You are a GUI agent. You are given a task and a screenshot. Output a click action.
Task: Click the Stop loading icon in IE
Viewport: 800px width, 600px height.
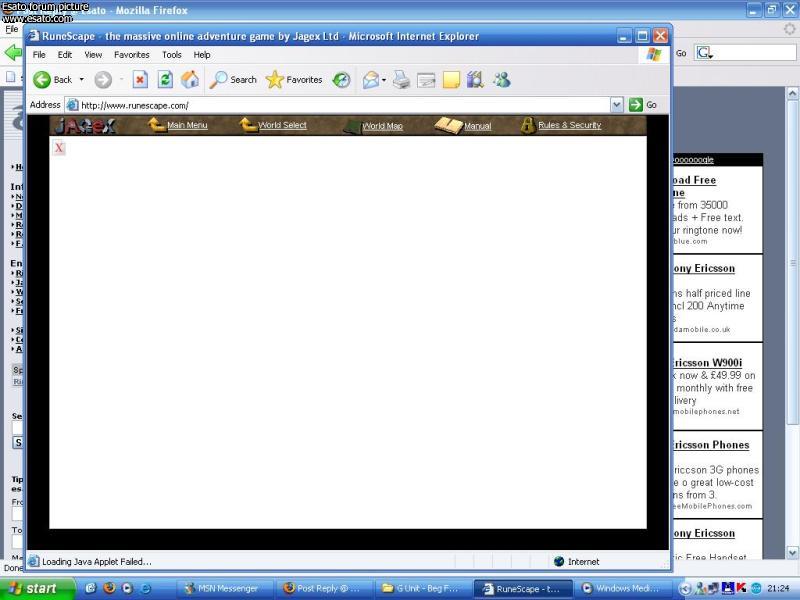point(140,80)
